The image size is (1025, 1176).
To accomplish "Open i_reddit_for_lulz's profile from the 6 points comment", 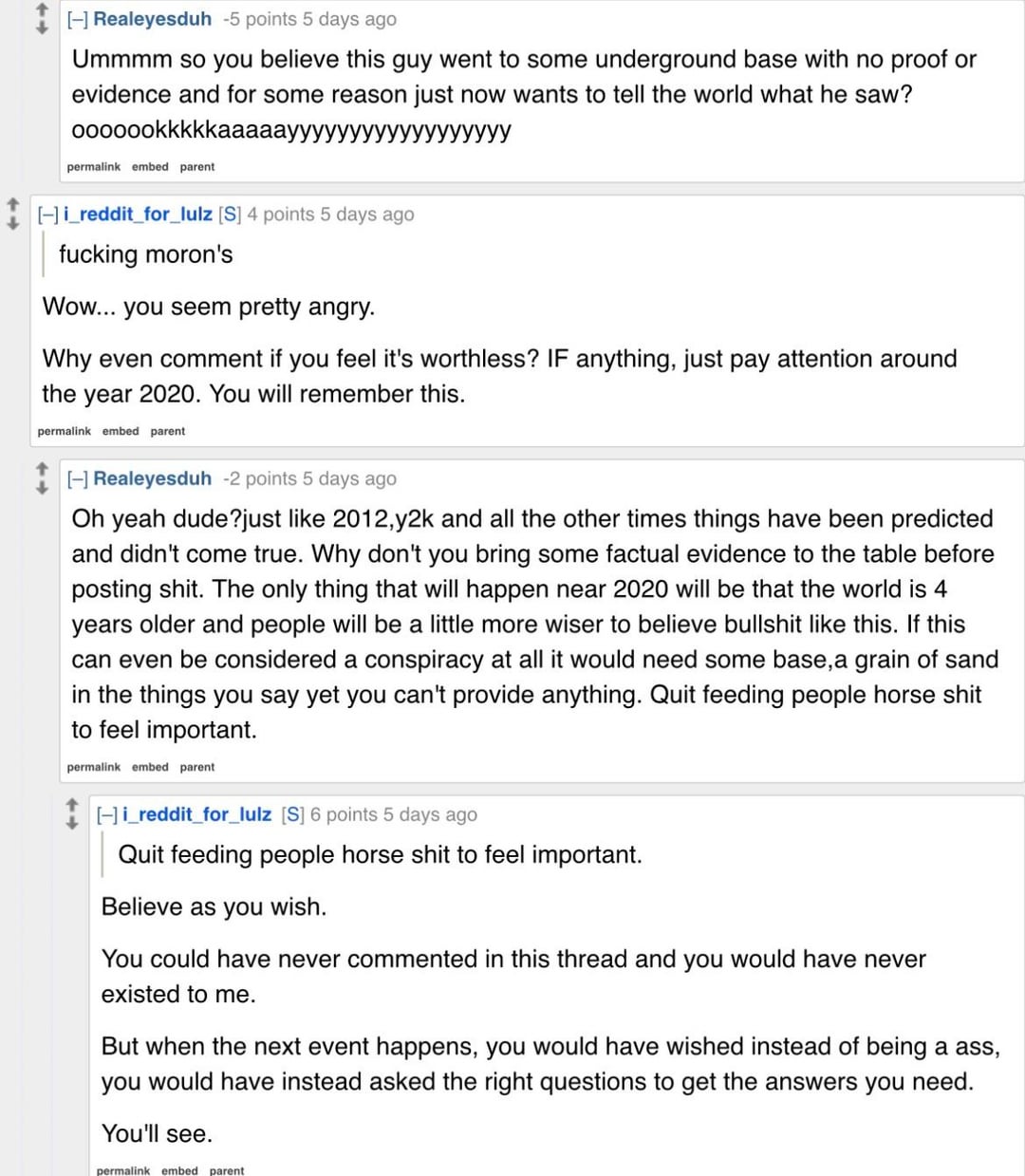I will pos(196,815).
